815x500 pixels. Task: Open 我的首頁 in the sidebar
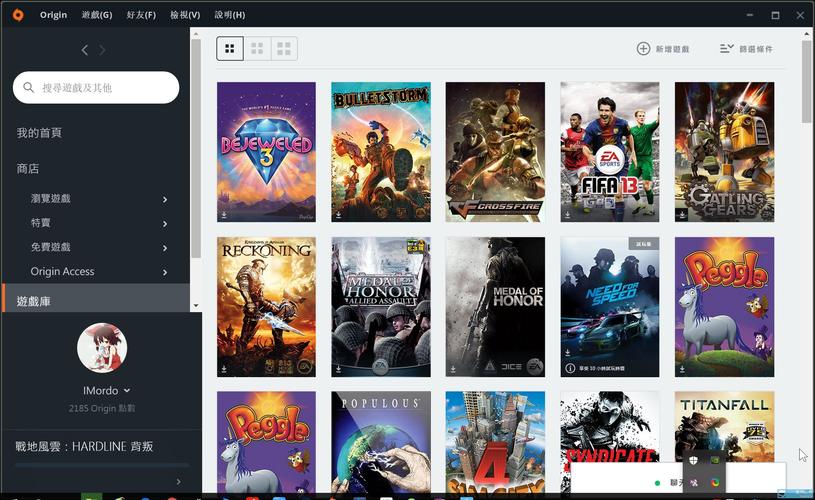tap(39, 133)
